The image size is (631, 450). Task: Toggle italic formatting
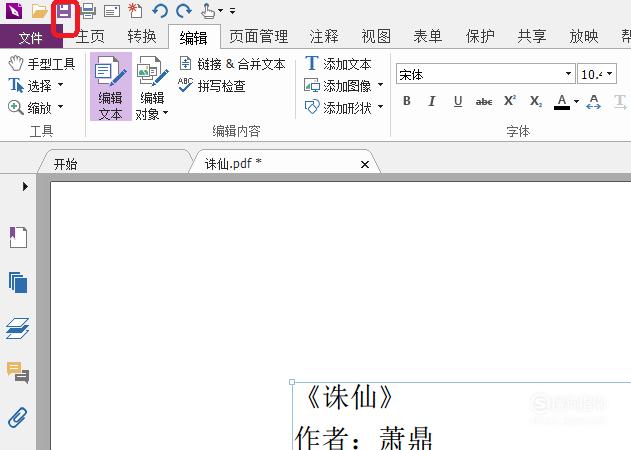(x=432, y=101)
